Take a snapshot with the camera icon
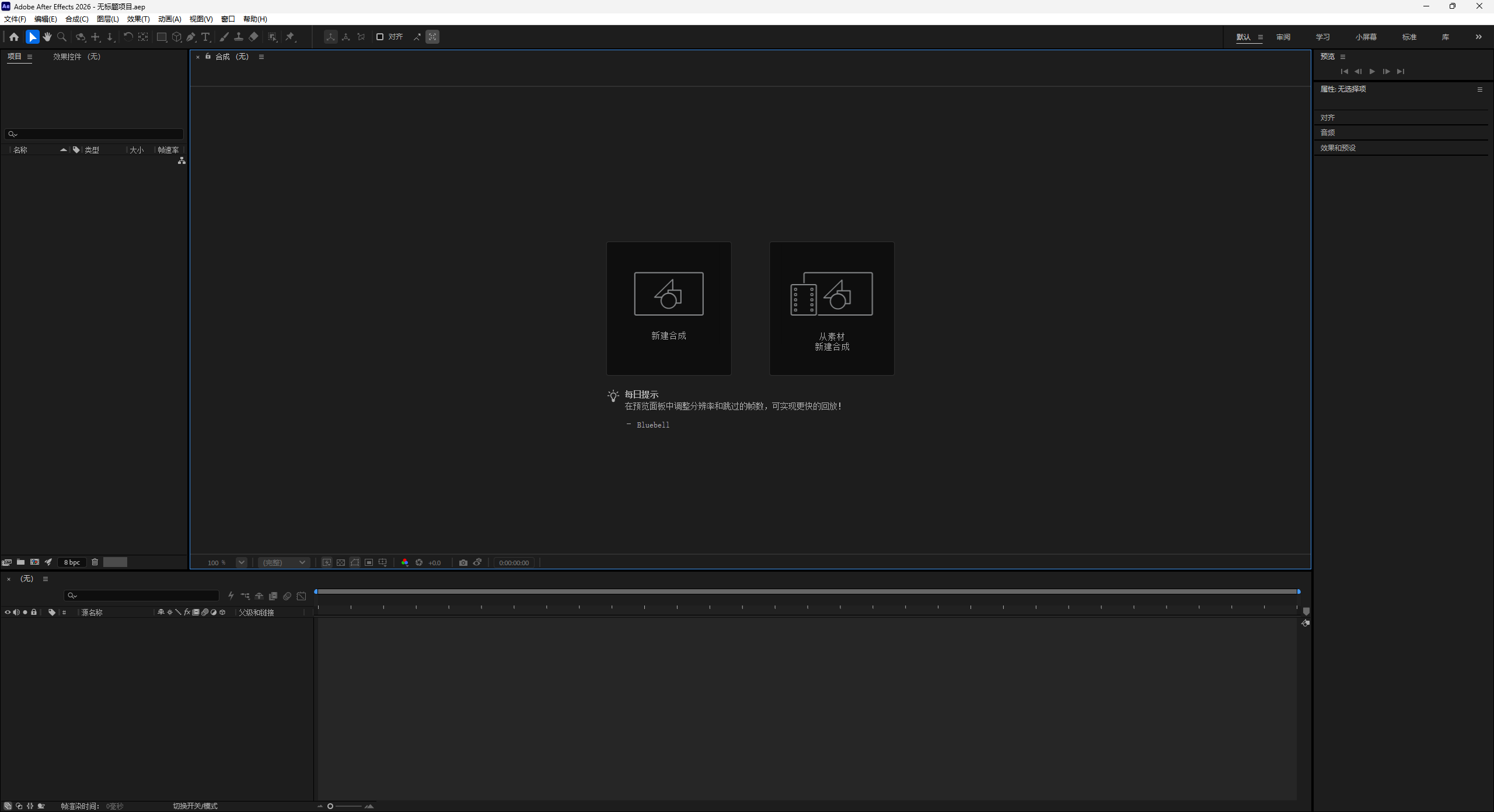 point(463,563)
